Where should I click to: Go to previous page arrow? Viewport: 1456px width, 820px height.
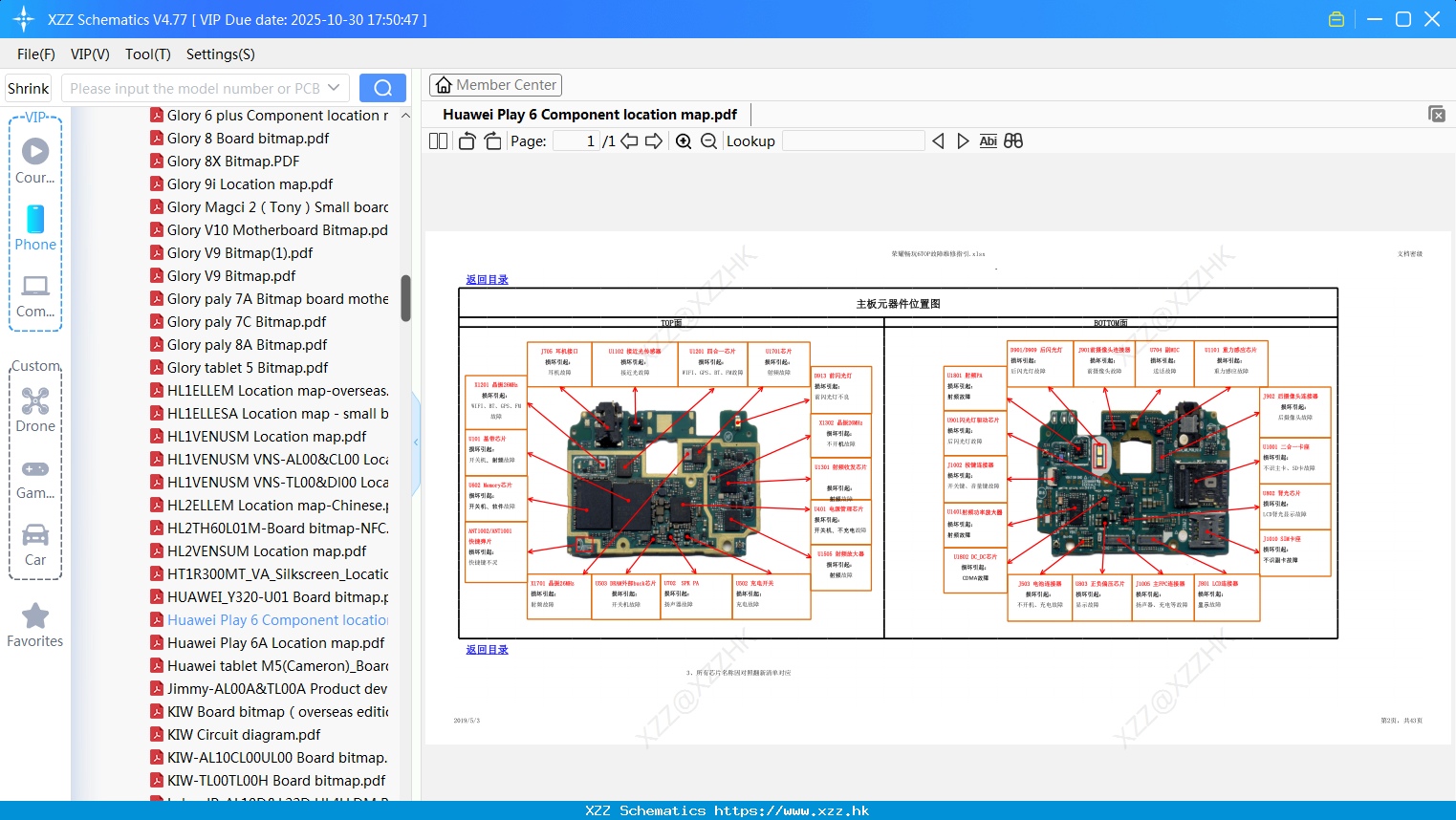pyautogui.click(x=629, y=141)
